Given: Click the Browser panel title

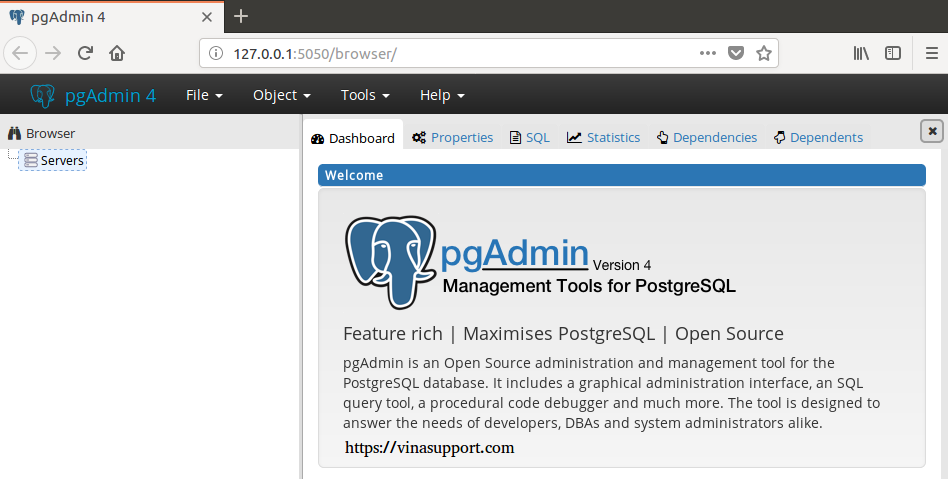Looking at the screenshot, I should pyautogui.click(x=50, y=133).
